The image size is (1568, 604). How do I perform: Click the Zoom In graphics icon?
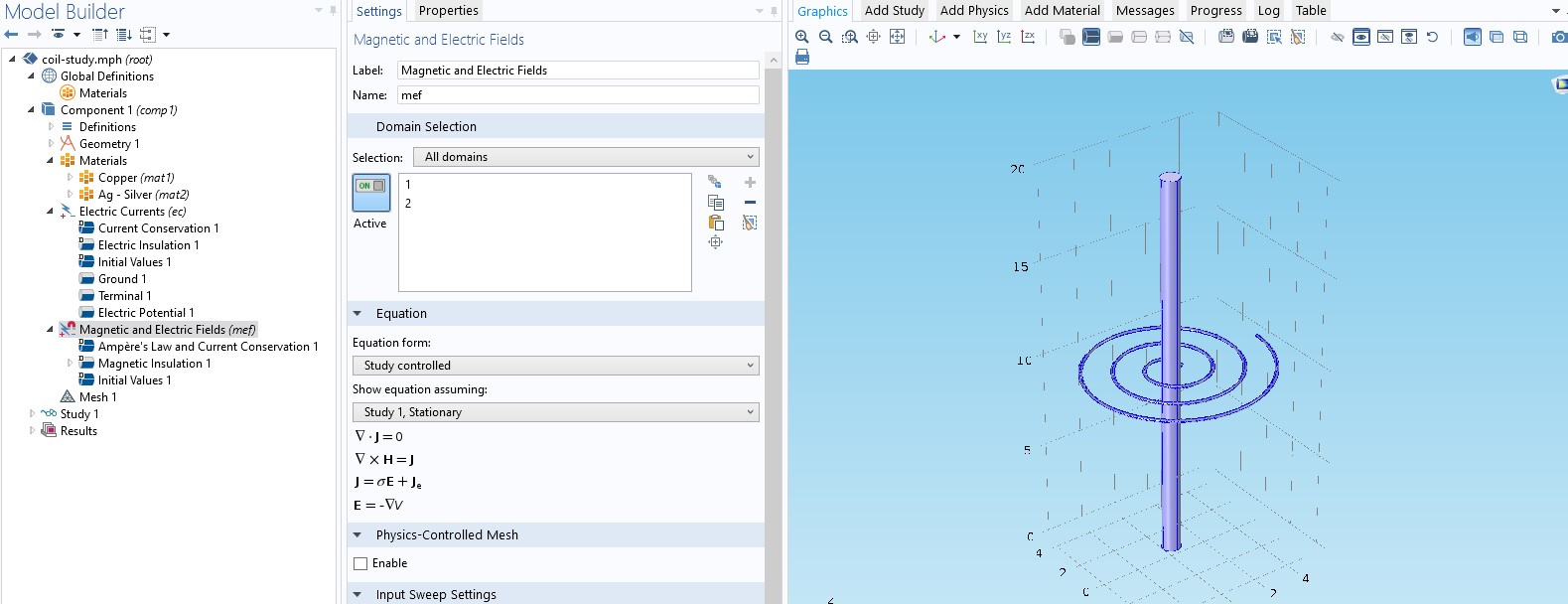coord(801,37)
